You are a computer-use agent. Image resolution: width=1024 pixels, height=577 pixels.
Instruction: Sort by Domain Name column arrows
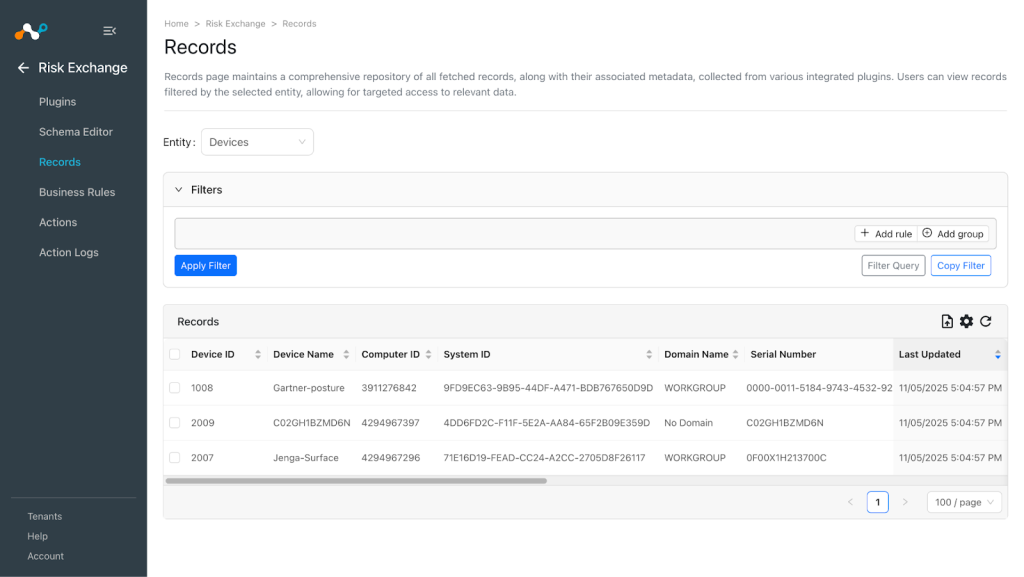(735, 354)
